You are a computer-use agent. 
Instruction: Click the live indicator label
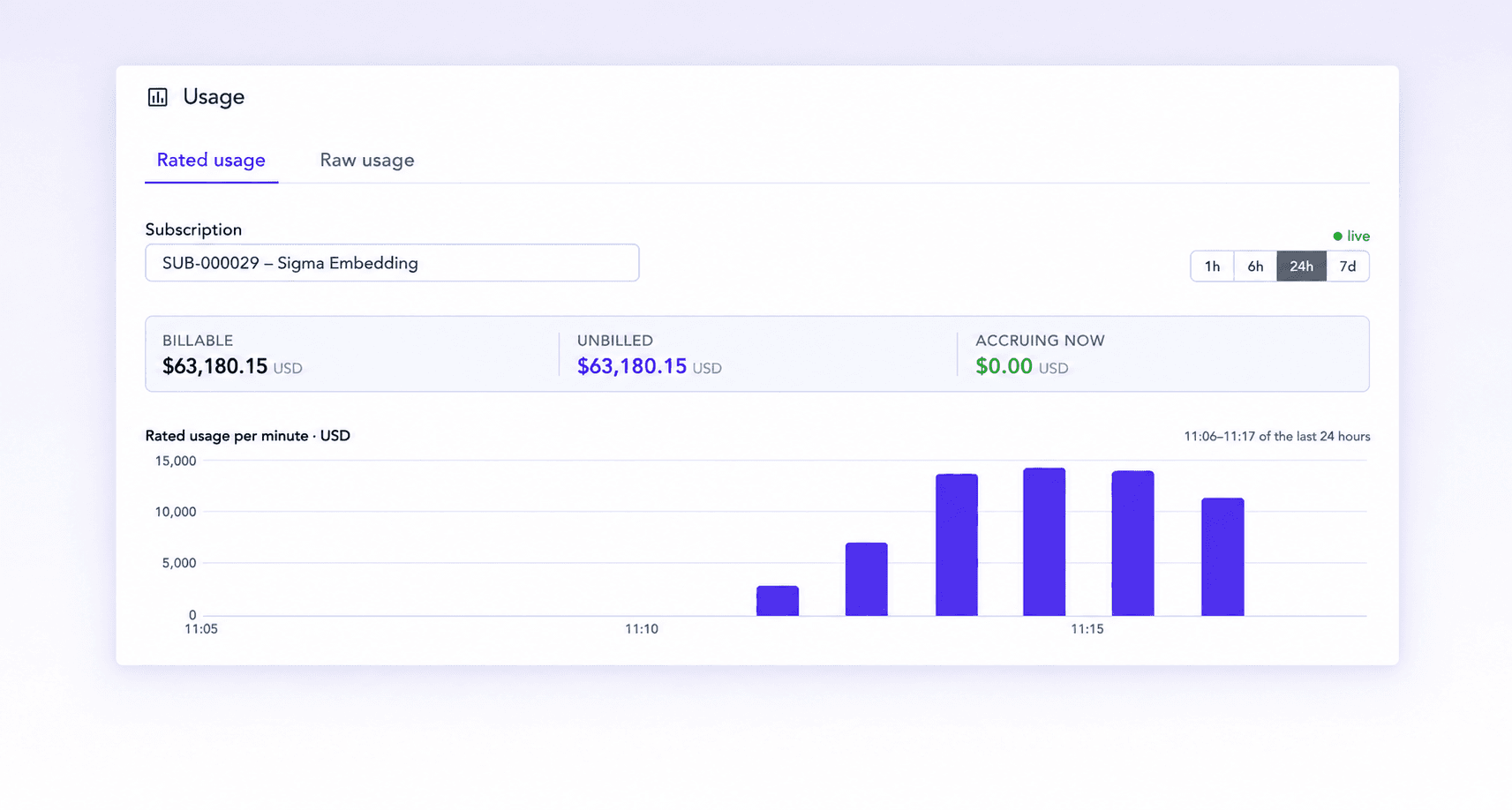click(1358, 236)
